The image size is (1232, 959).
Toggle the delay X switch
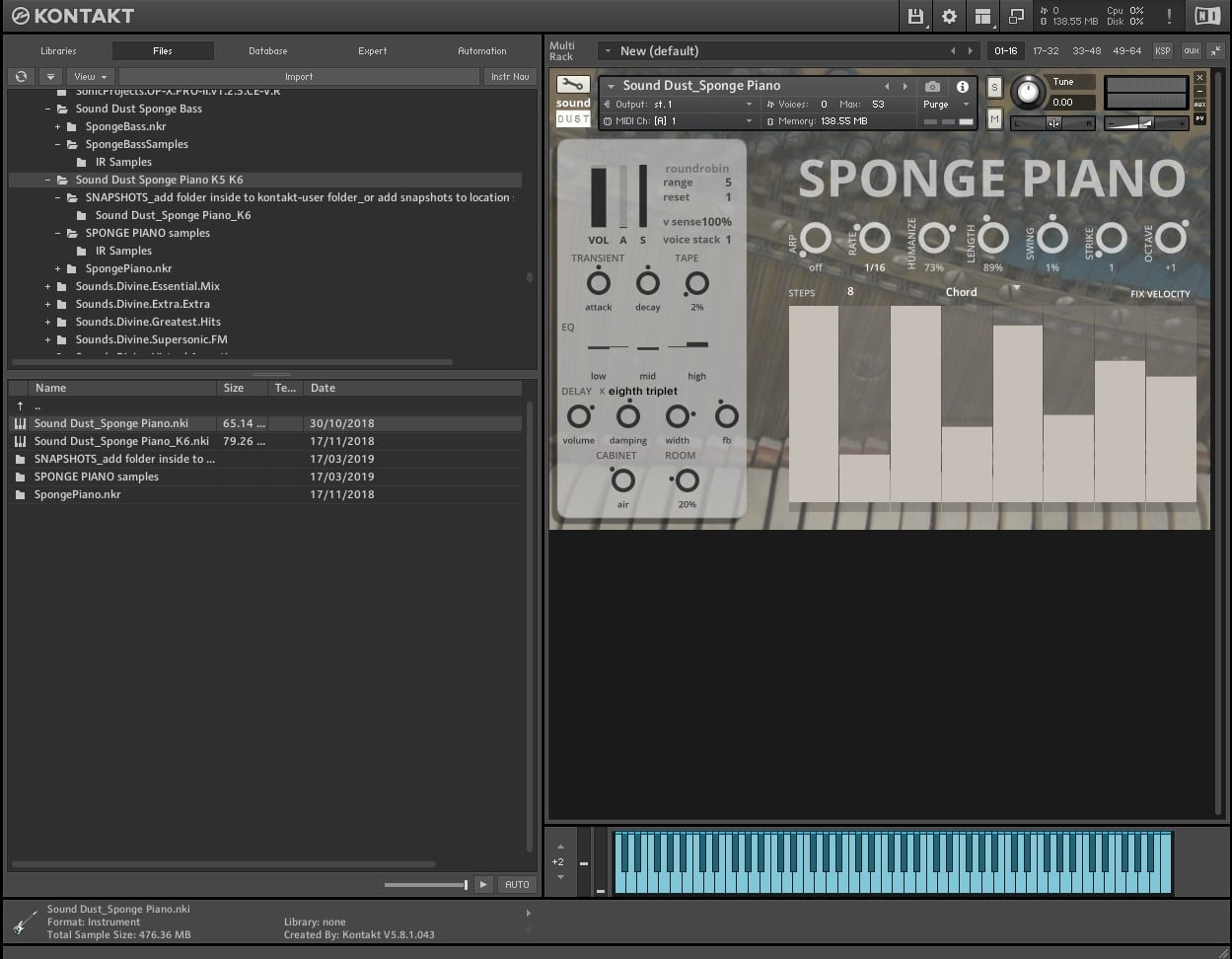[602, 392]
